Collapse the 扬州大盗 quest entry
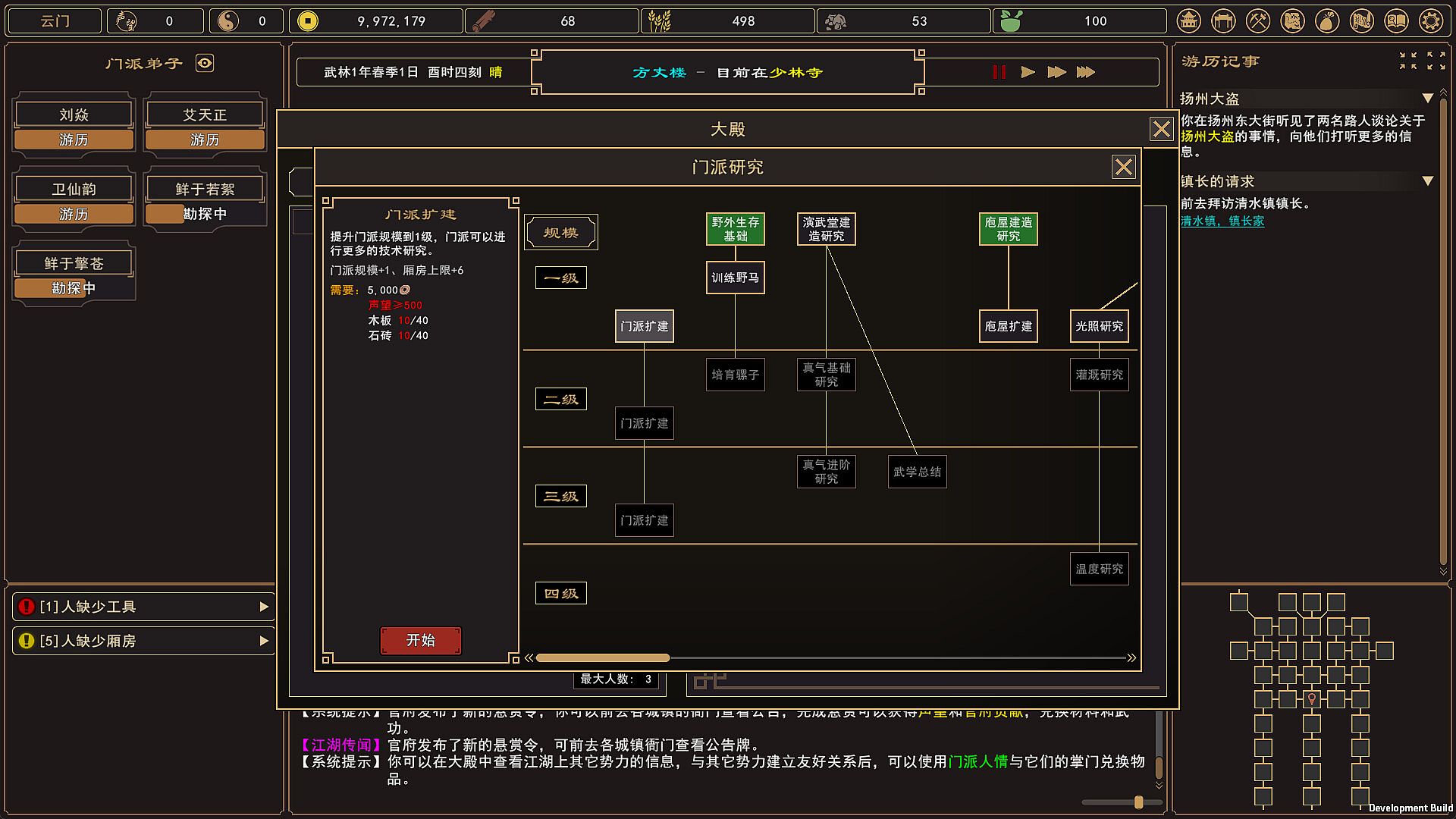The height and width of the screenshot is (819, 1456). coord(1427,99)
